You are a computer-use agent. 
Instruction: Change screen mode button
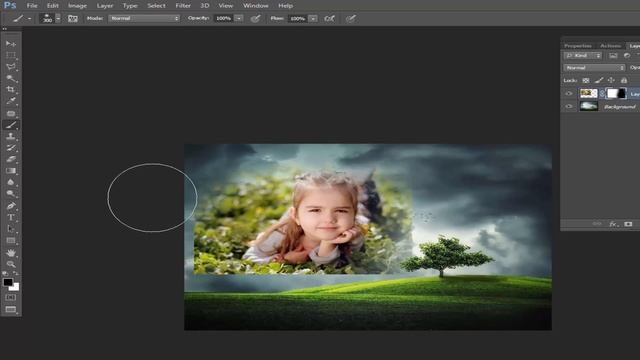tap(11, 309)
